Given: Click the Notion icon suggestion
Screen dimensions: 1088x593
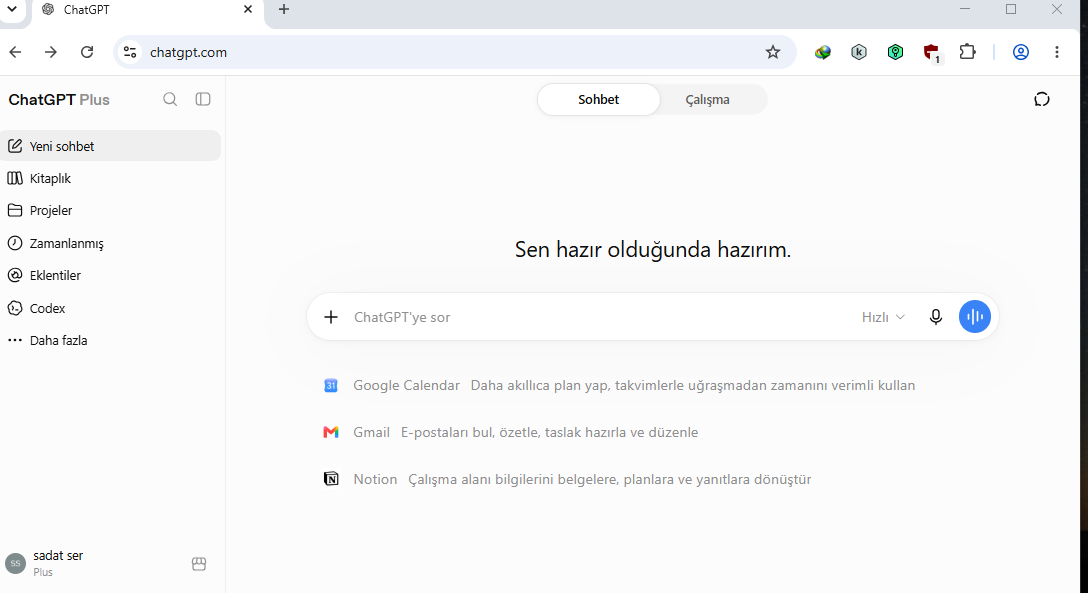Looking at the screenshot, I should click(331, 479).
